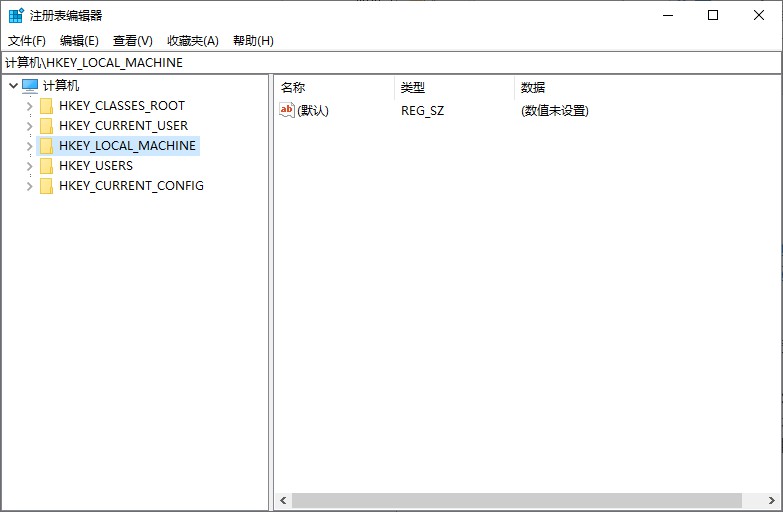Viewport: 783px width, 512px height.
Task: Open the 文件(F) menu
Action: (x=27, y=40)
